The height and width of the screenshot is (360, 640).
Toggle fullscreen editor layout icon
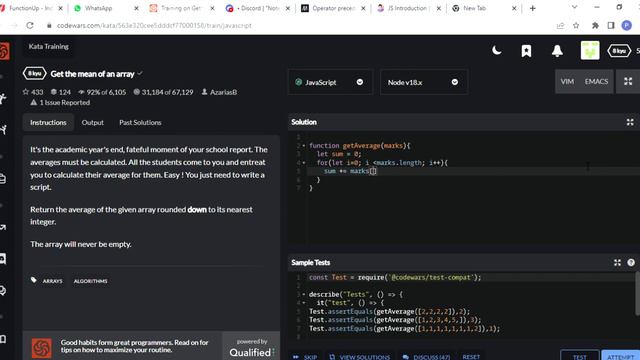(x=628, y=82)
